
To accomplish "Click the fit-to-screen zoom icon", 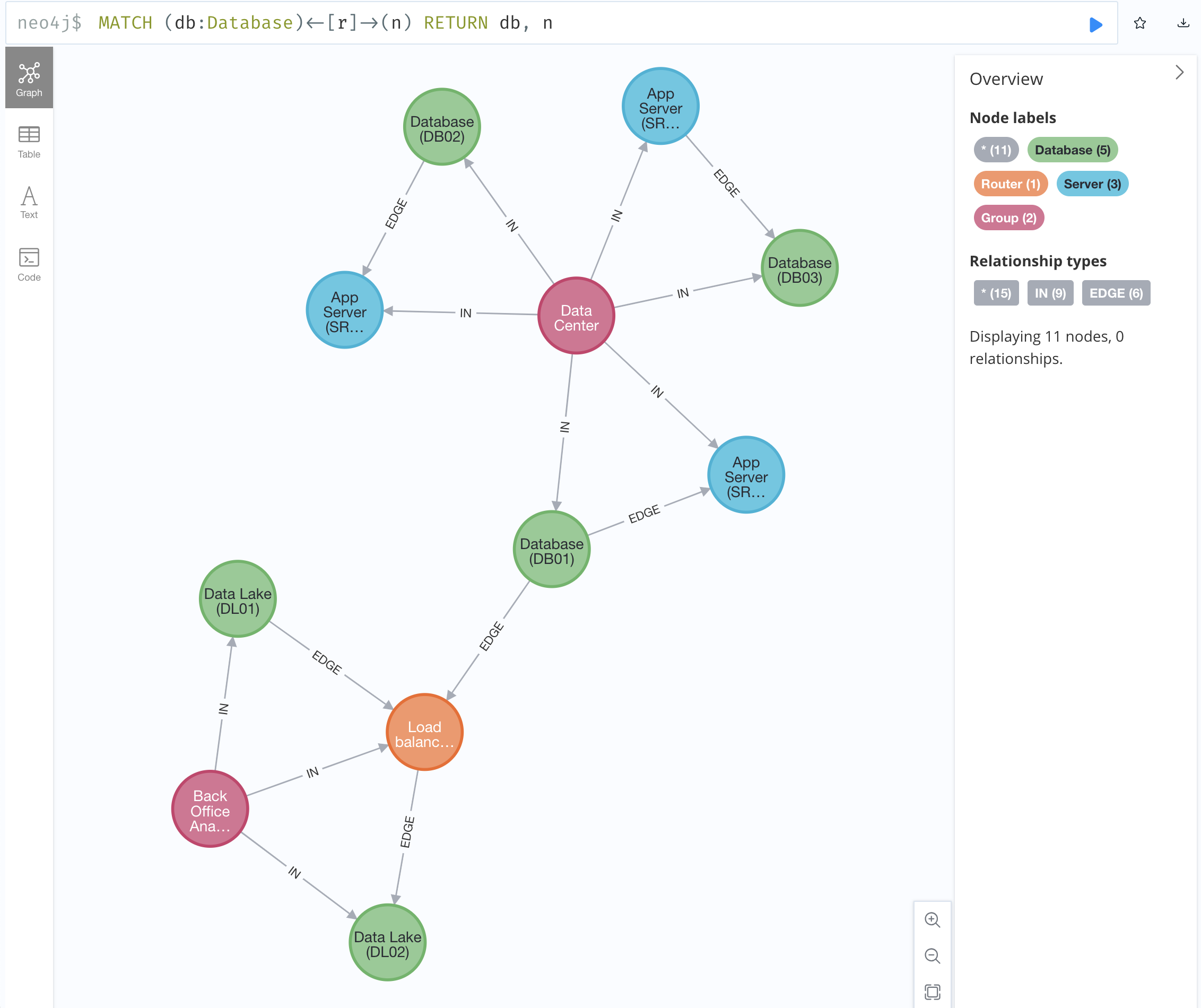I will [932, 992].
